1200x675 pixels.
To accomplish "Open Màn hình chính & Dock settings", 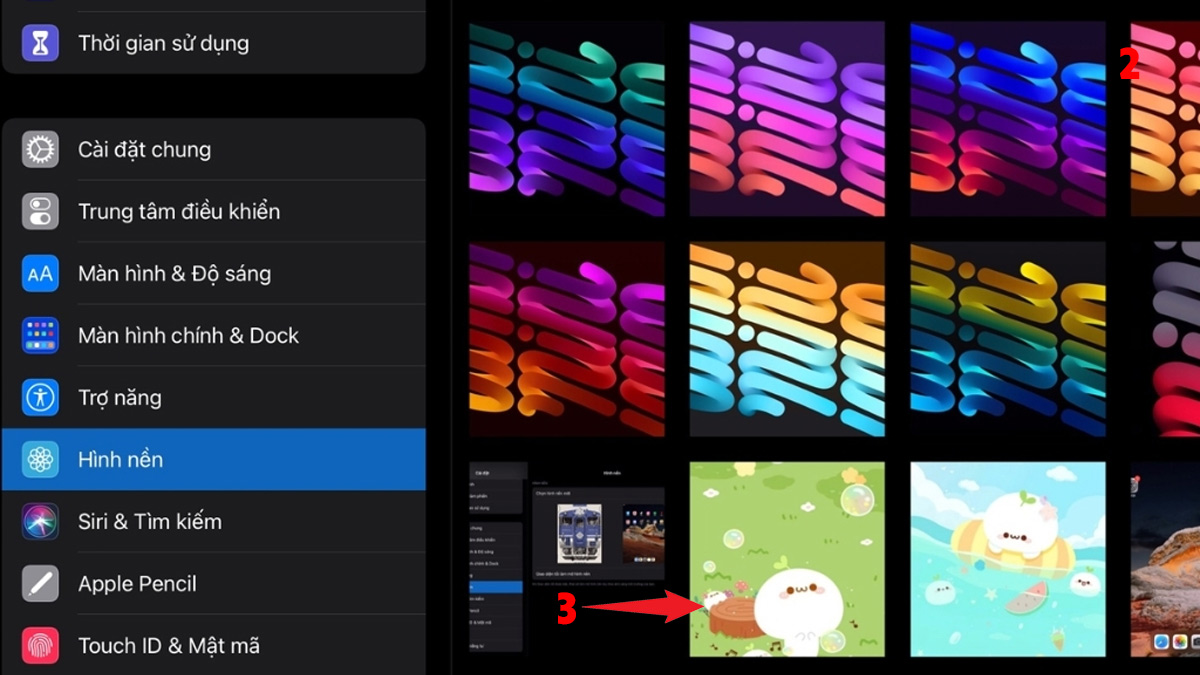I will tap(214, 336).
